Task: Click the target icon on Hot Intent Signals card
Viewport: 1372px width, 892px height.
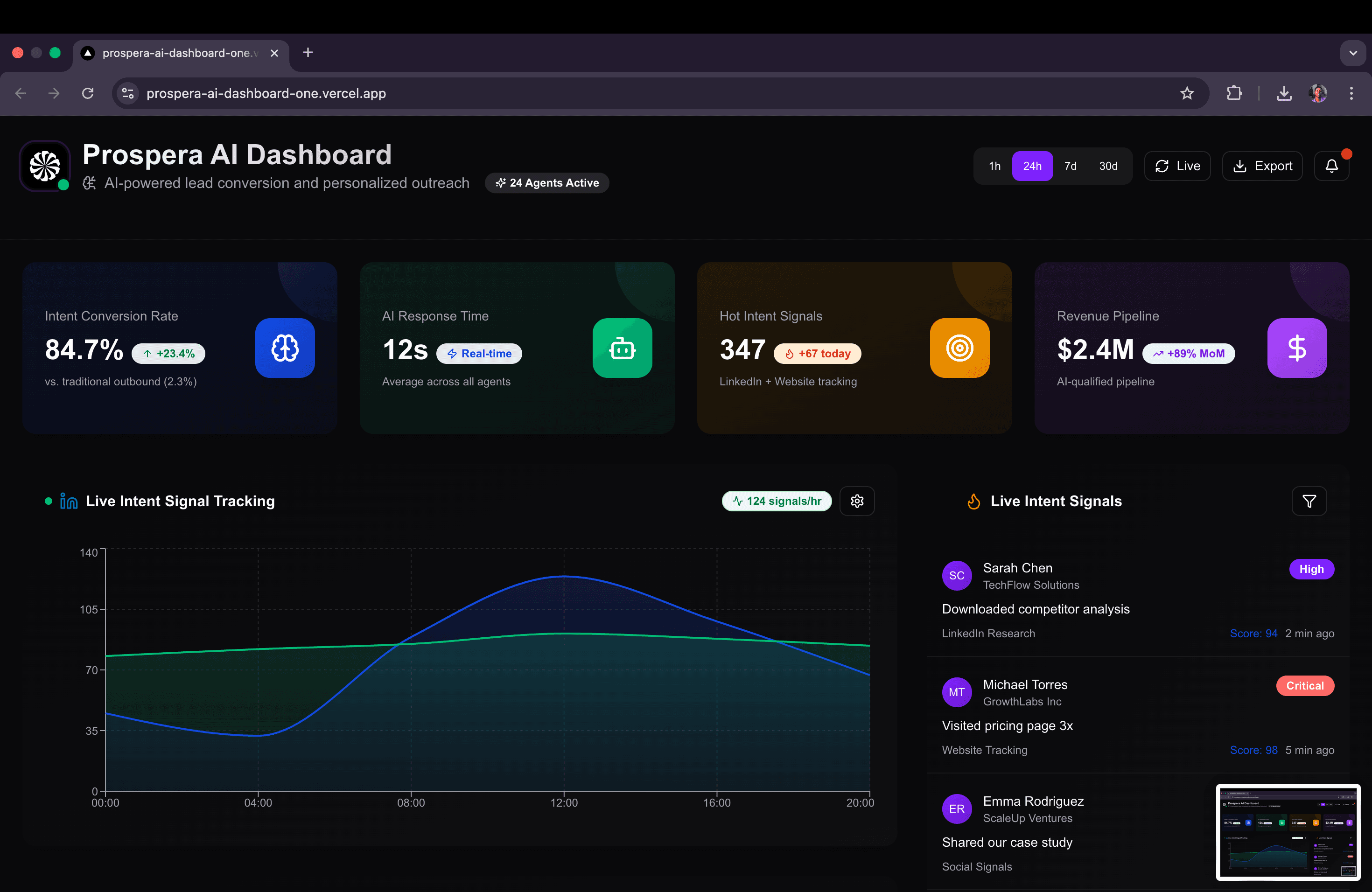Action: click(x=959, y=348)
